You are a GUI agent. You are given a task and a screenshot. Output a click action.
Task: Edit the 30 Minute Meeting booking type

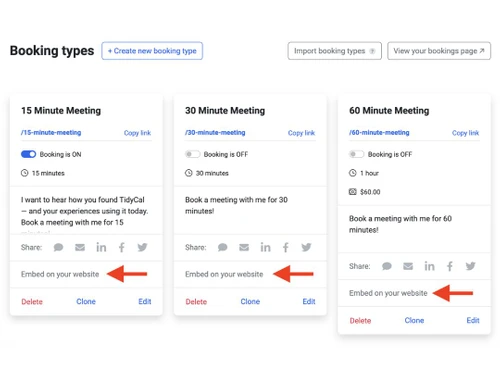tap(309, 301)
